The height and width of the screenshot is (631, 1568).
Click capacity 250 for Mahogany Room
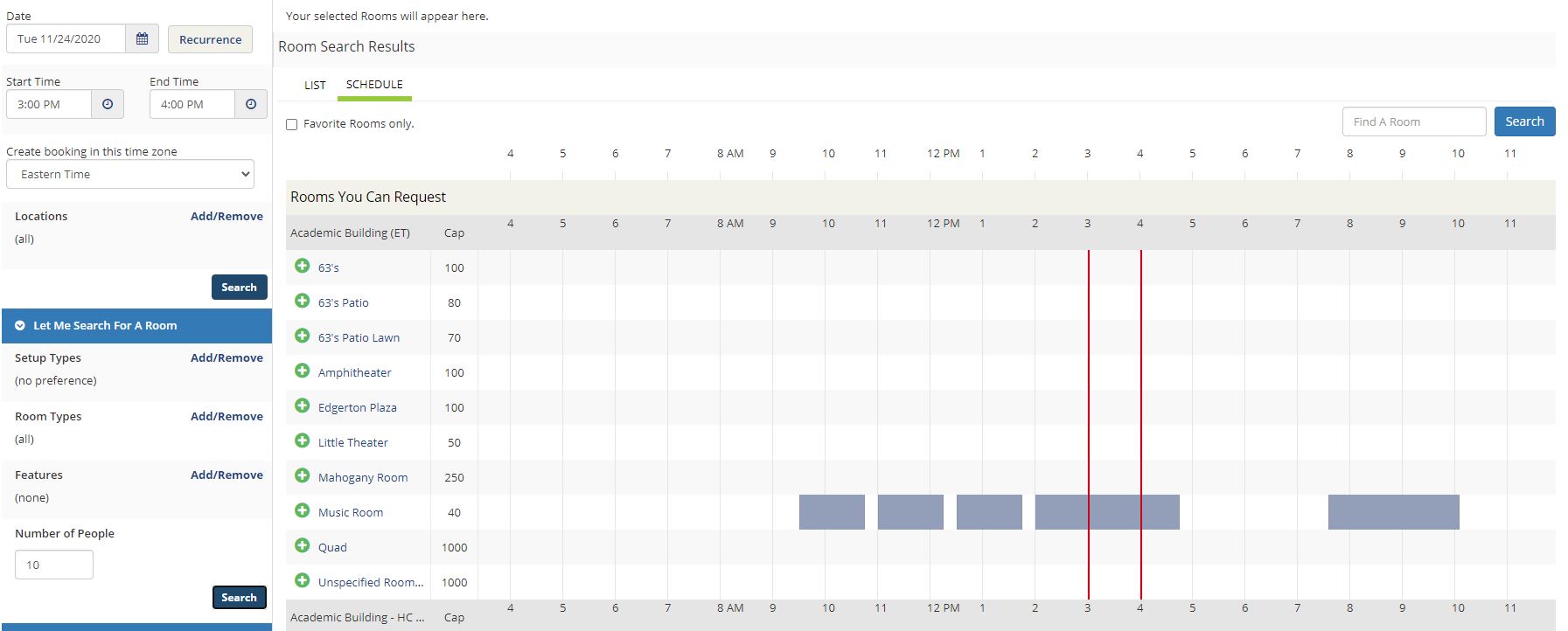[x=454, y=477]
